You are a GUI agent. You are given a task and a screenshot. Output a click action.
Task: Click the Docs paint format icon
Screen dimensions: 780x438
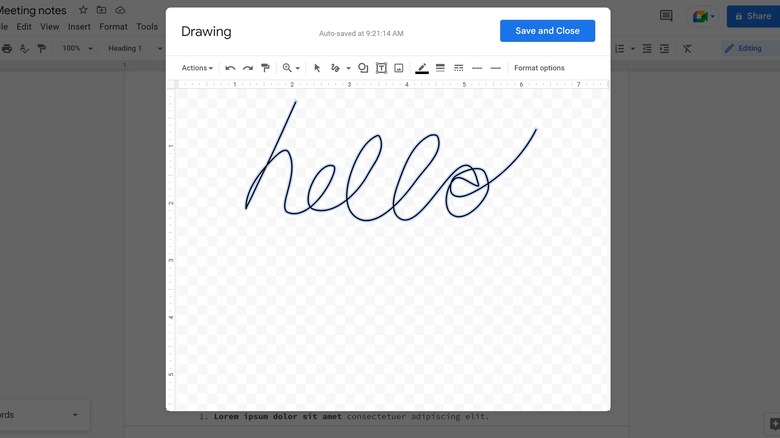42,48
